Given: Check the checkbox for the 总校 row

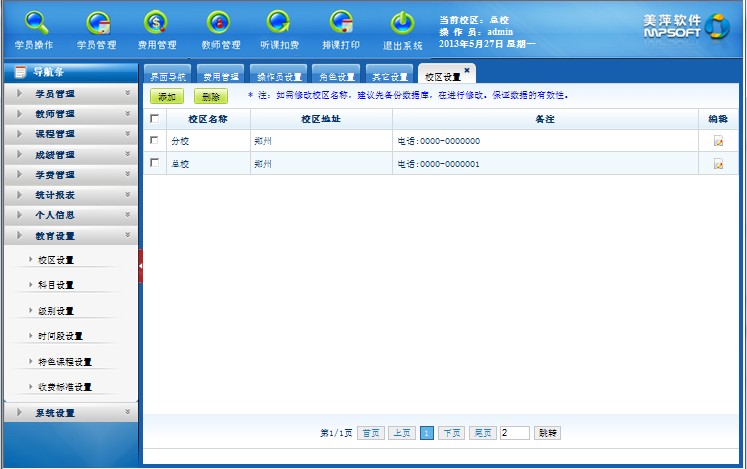Looking at the screenshot, I should pos(154,163).
